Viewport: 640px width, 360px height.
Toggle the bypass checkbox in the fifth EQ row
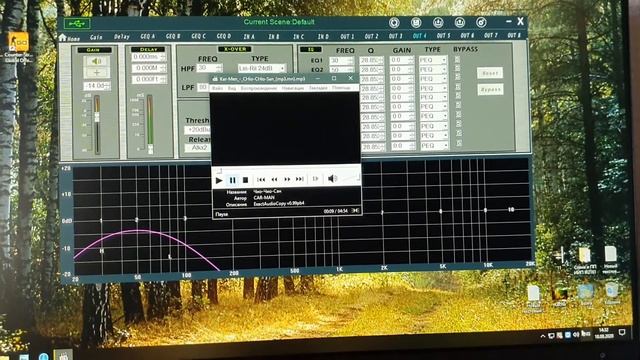[458, 96]
